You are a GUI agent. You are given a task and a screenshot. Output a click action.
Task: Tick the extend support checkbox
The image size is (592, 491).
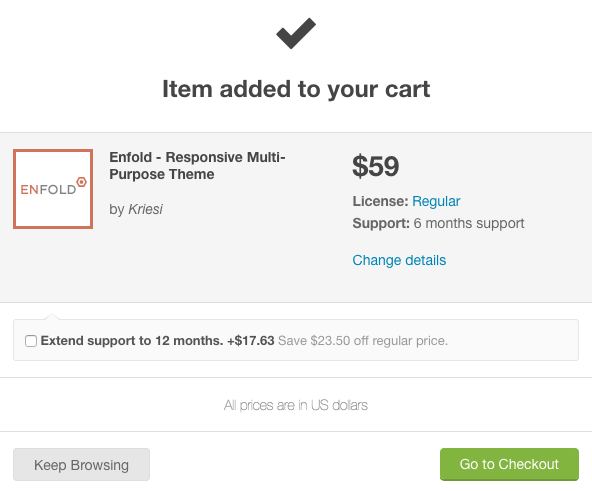click(x=31, y=341)
